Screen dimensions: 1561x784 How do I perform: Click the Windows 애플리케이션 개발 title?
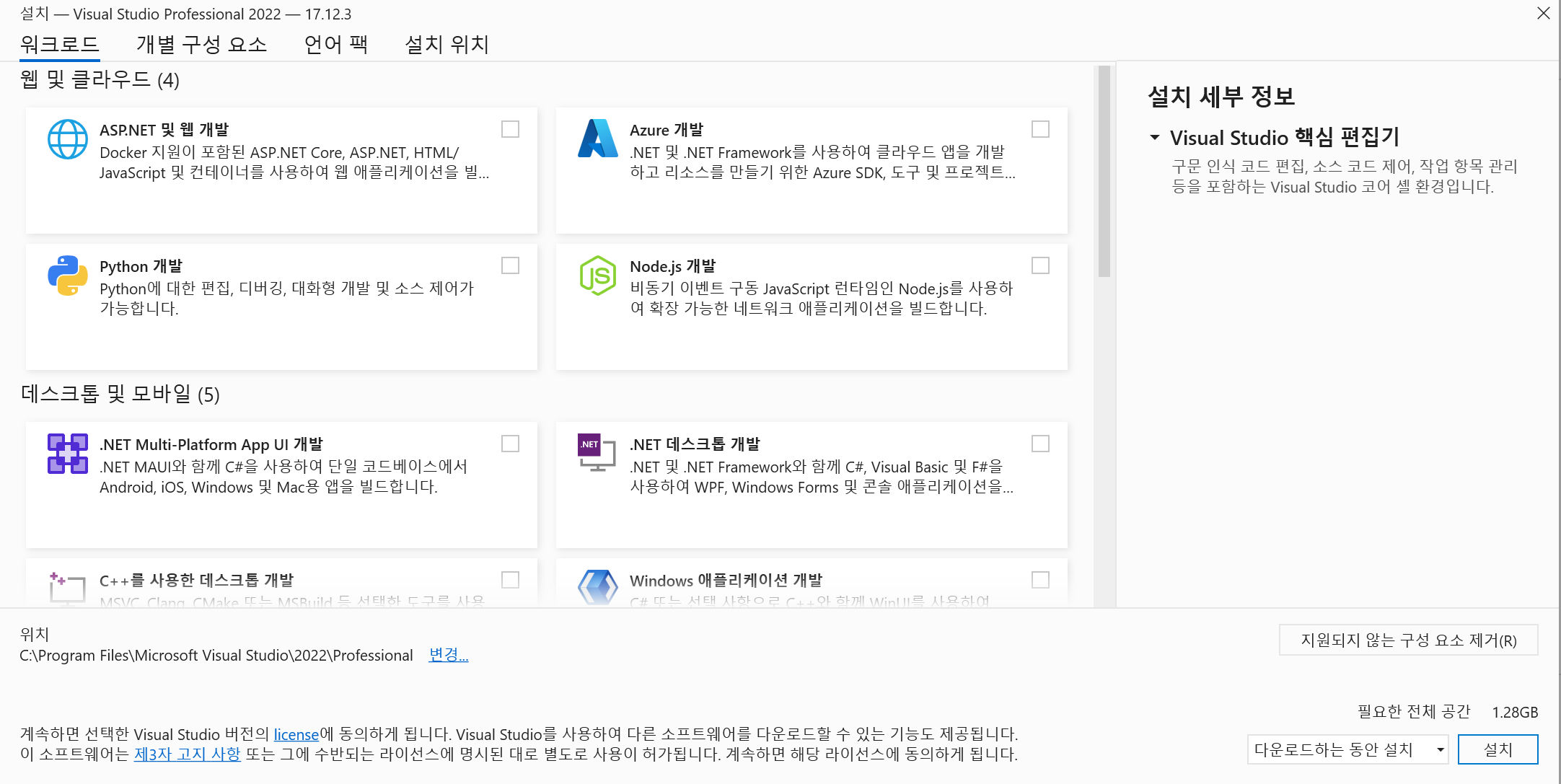coord(726,581)
